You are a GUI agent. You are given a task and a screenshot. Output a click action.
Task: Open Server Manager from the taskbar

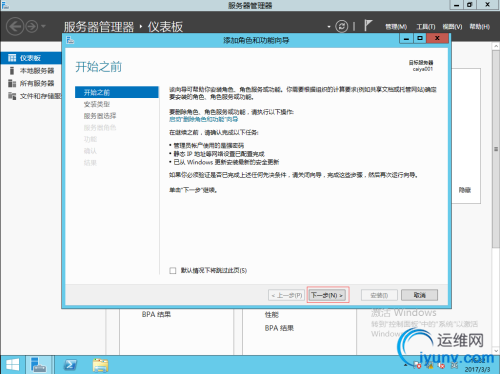tap(39, 365)
